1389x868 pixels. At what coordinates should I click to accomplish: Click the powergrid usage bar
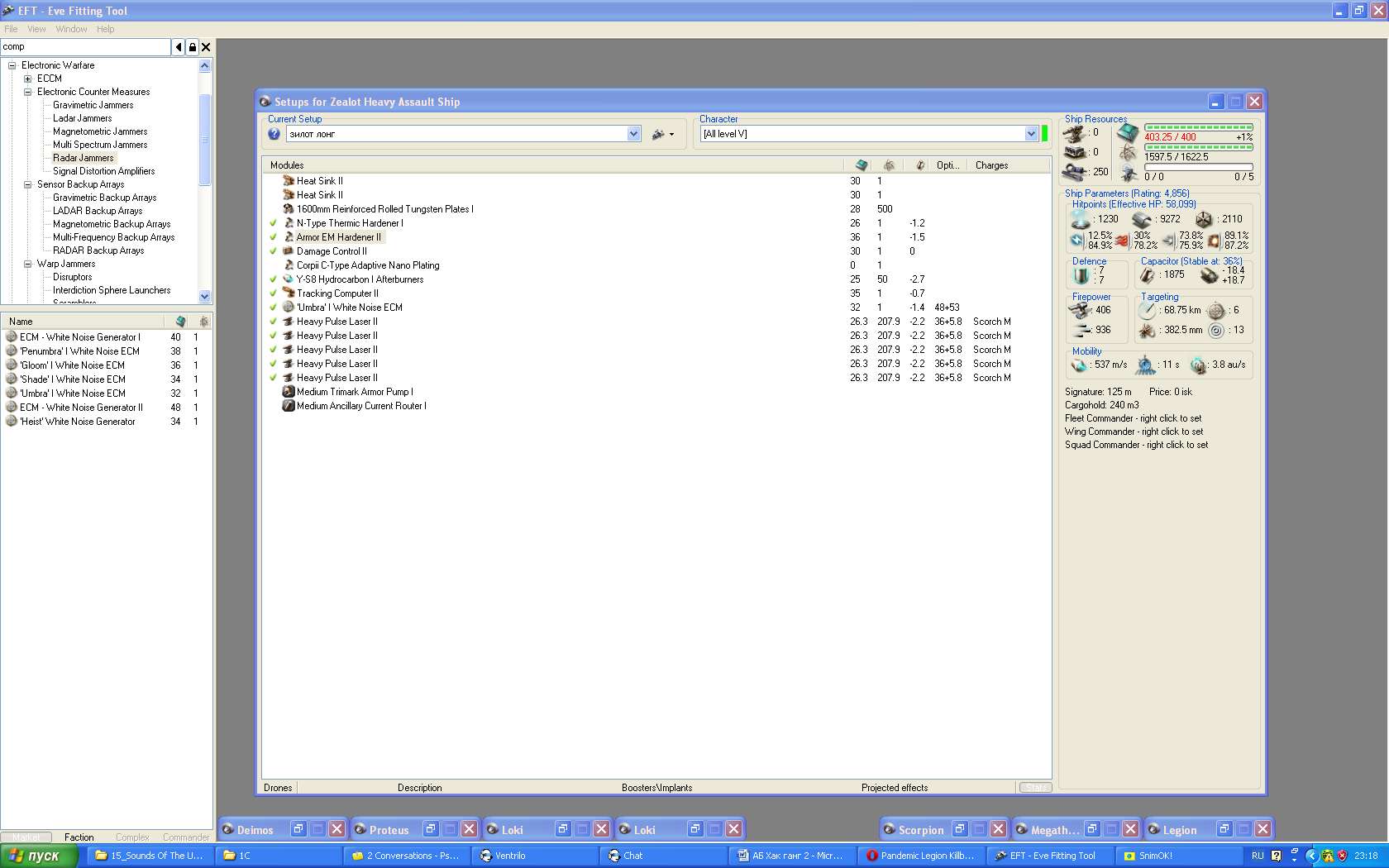tap(1198, 147)
